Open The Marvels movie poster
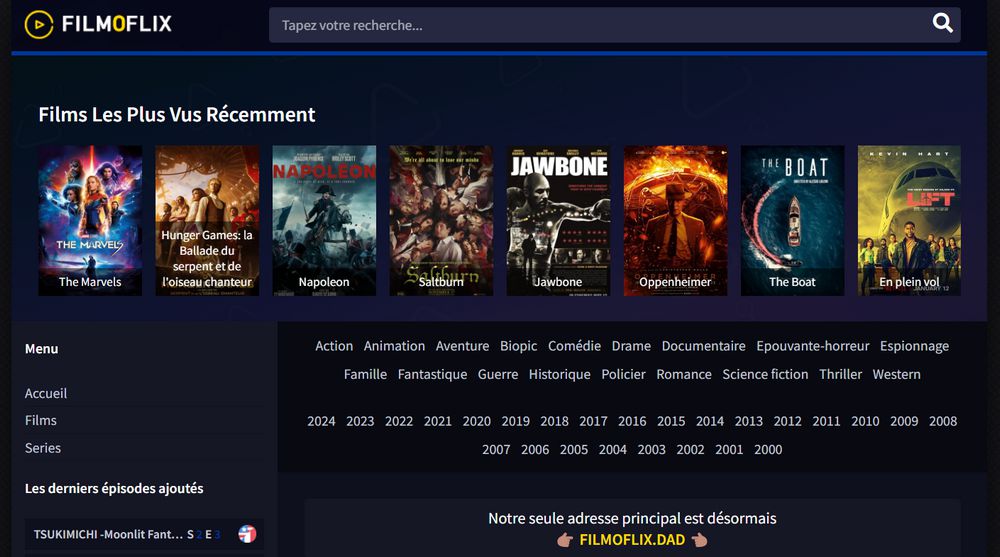Image resolution: width=1000 pixels, height=557 pixels. click(90, 220)
